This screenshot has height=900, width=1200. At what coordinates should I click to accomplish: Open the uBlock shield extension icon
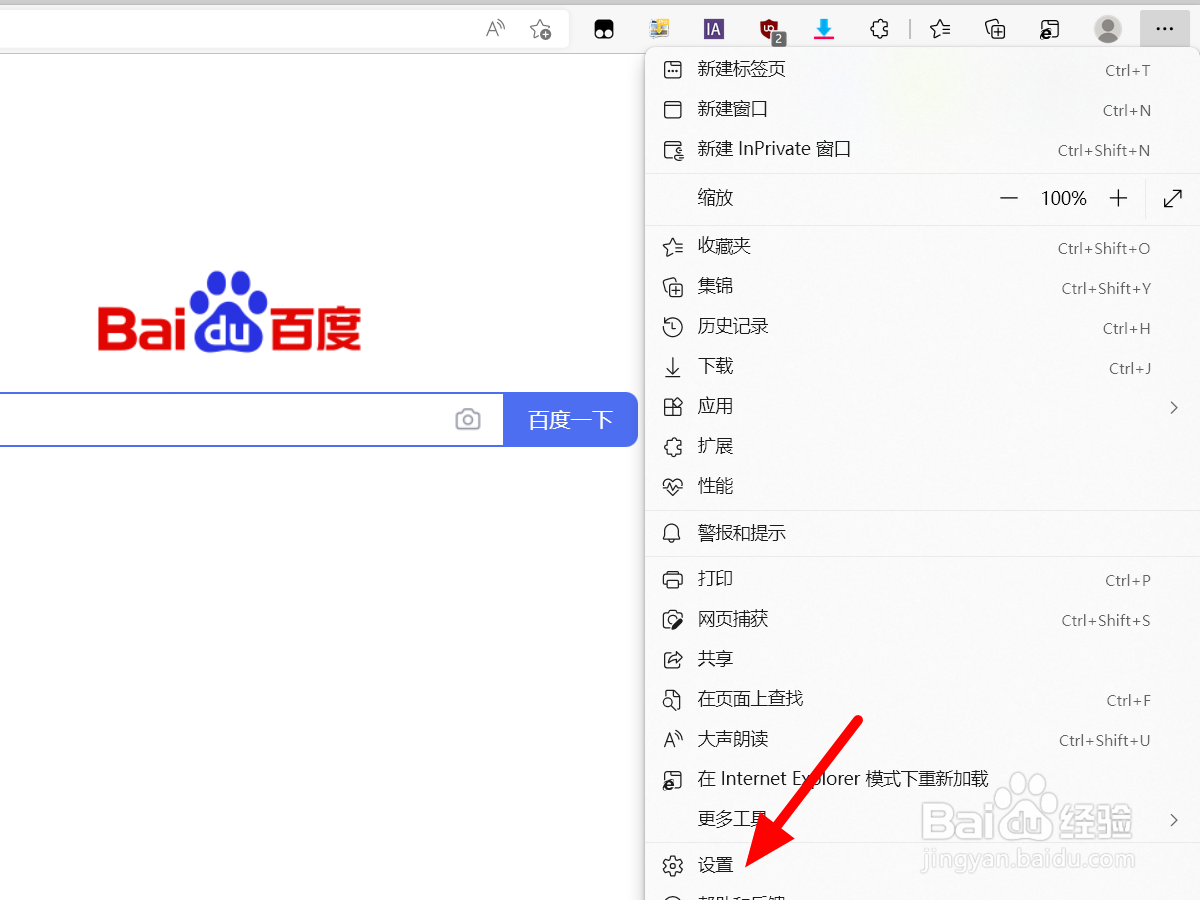pyautogui.click(x=770, y=30)
